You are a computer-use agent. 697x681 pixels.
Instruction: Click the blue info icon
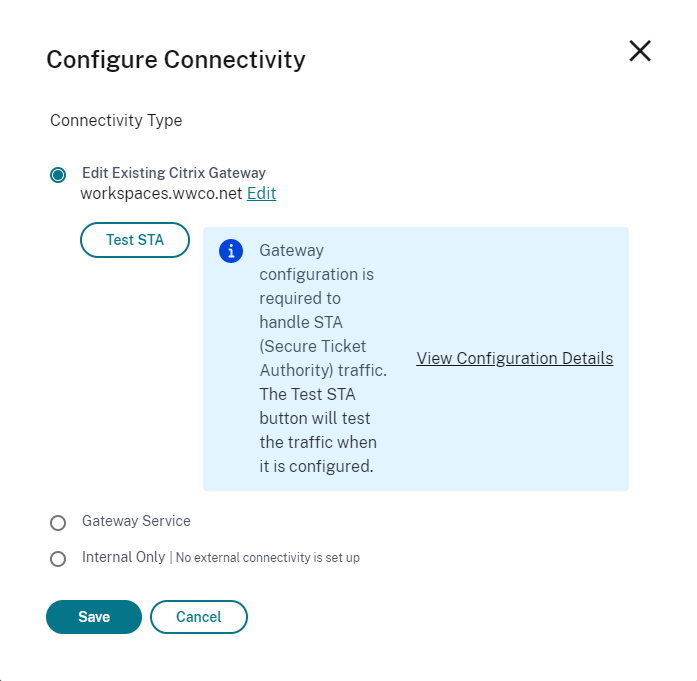231,251
